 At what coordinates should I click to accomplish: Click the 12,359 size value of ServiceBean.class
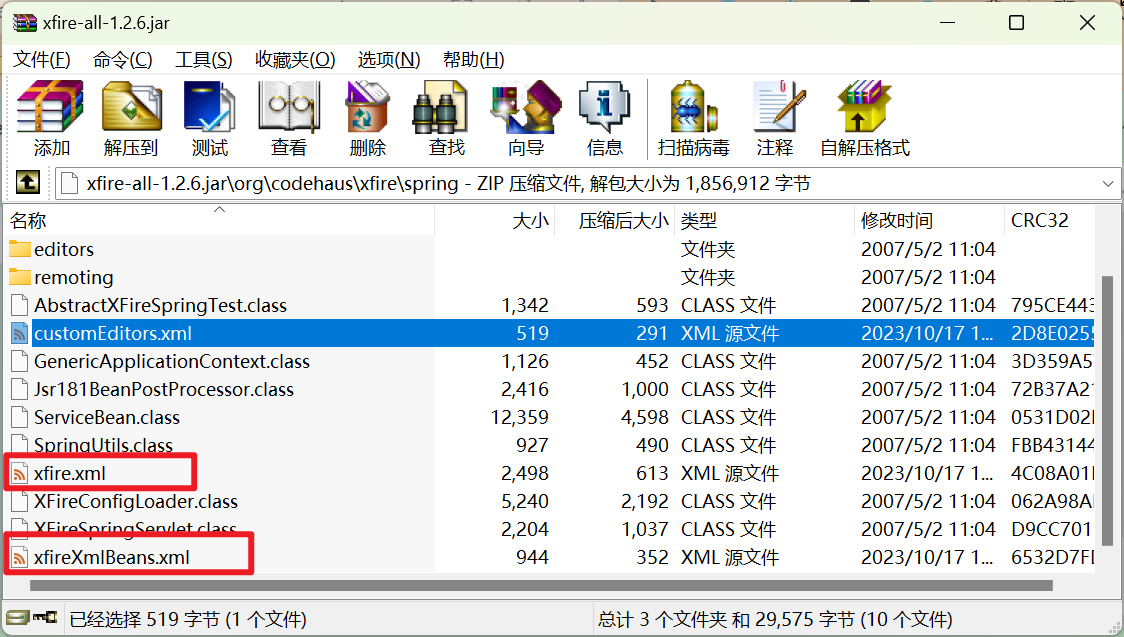[x=520, y=417]
